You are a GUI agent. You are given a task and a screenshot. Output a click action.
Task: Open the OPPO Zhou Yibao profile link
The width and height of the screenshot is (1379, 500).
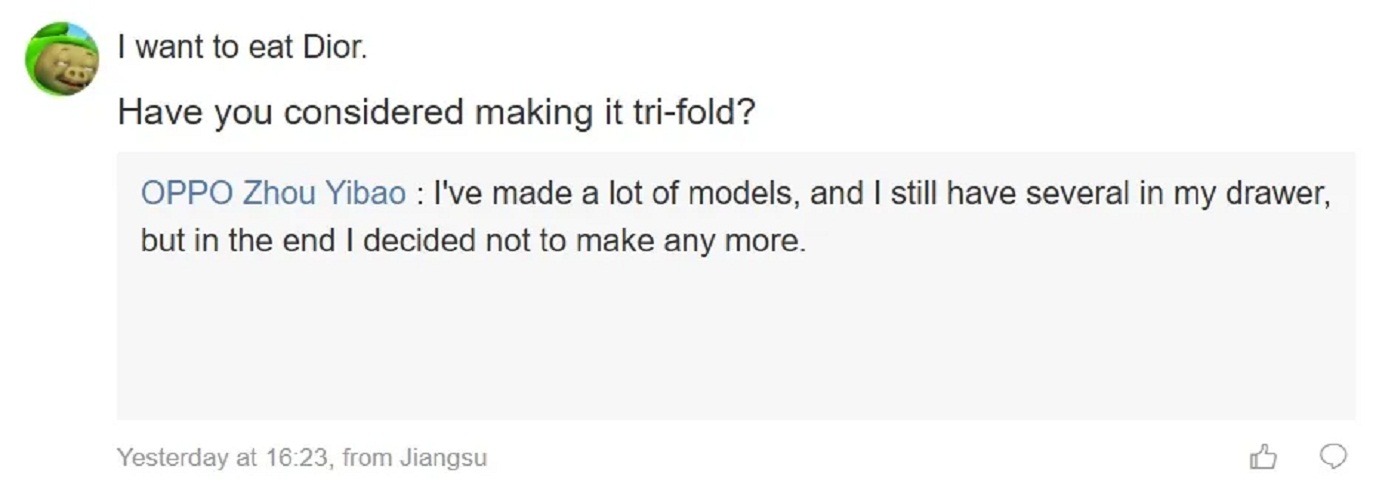273,193
